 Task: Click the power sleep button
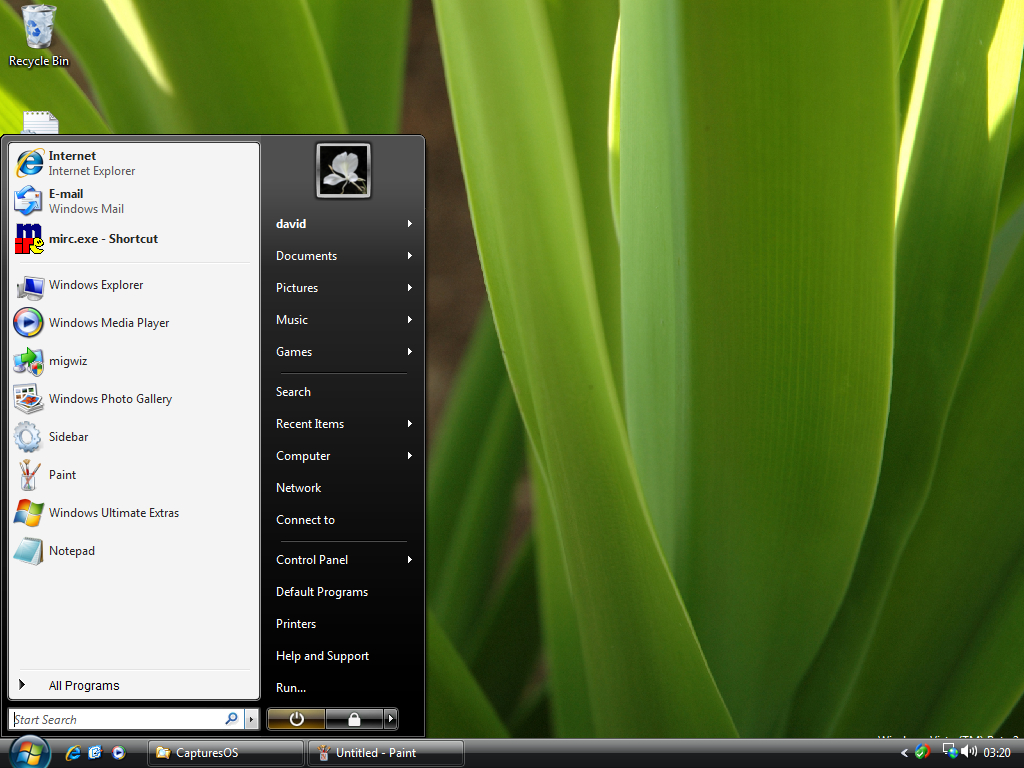(x=296, y=719)
